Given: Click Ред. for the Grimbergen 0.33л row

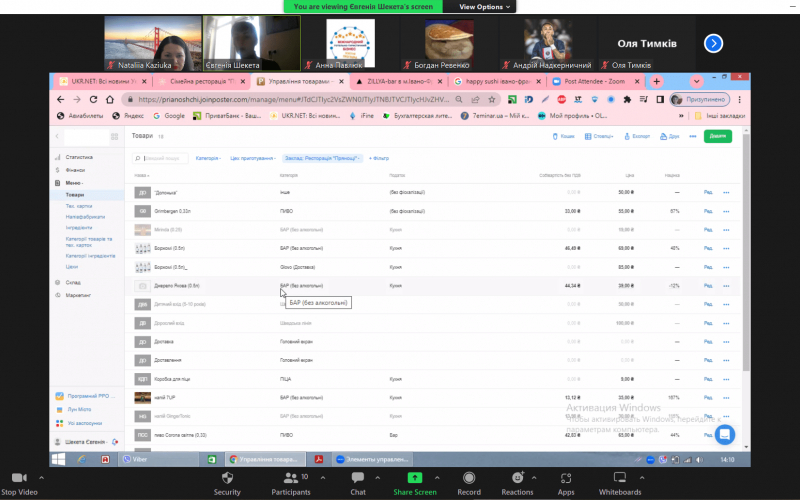Looking at the screenshot, I should tap(708, 211).
